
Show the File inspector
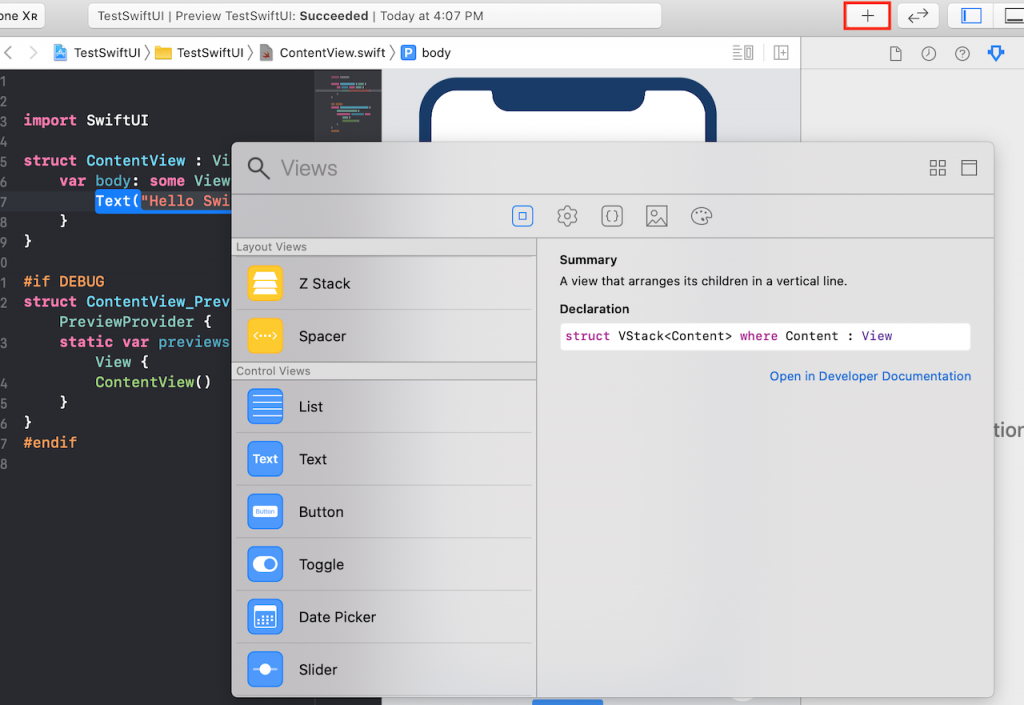896,54
